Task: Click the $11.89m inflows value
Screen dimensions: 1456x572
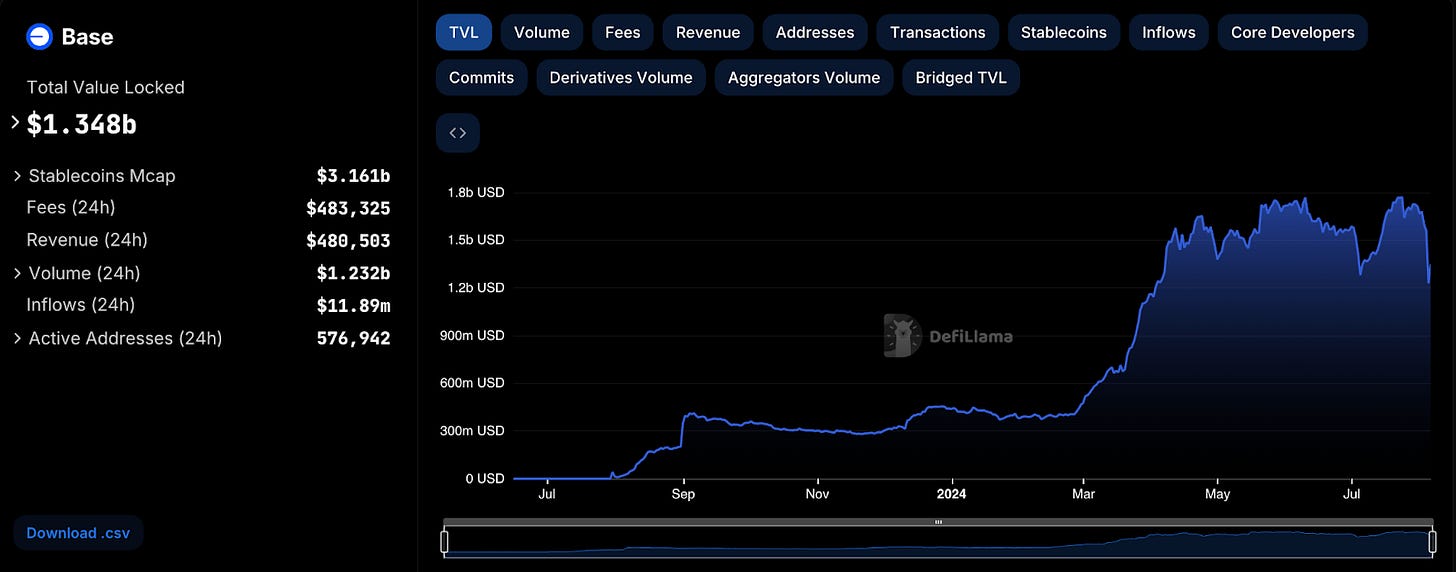Action: click(353, 305)
